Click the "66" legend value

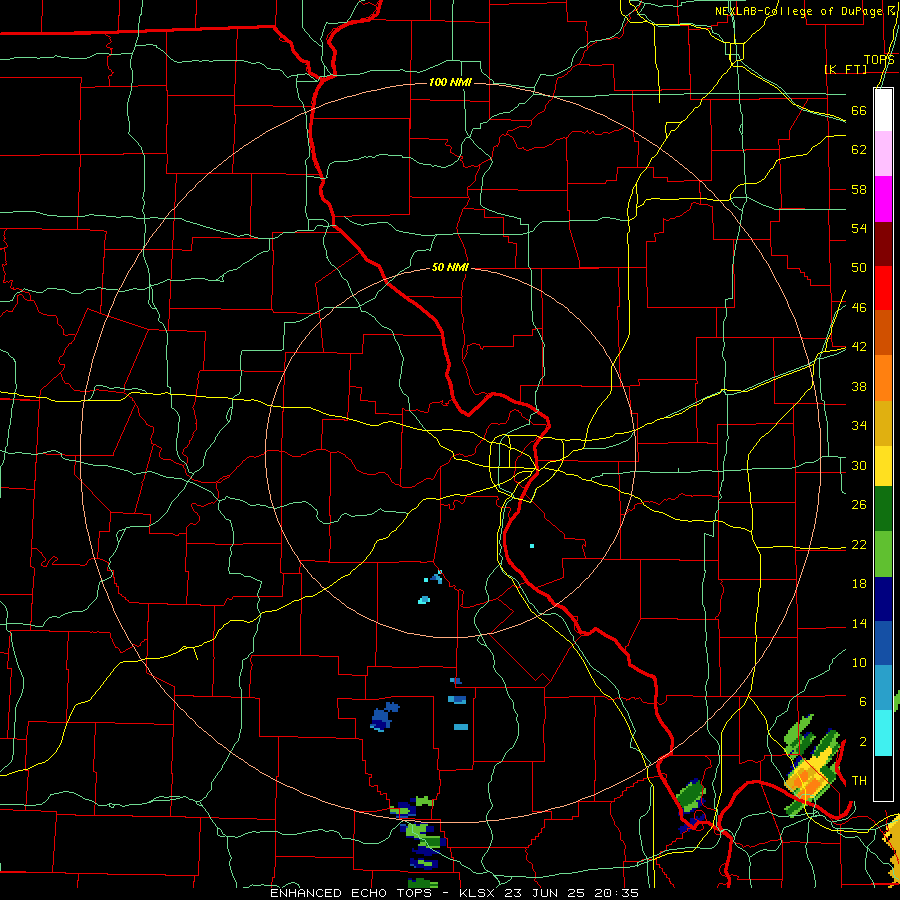(859, 111)
